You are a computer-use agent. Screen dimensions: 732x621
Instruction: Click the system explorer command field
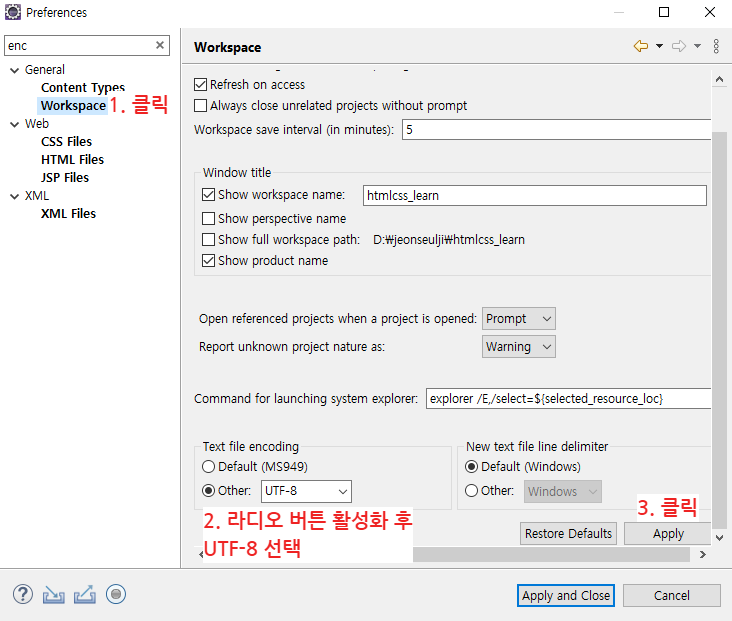point(569,398)
